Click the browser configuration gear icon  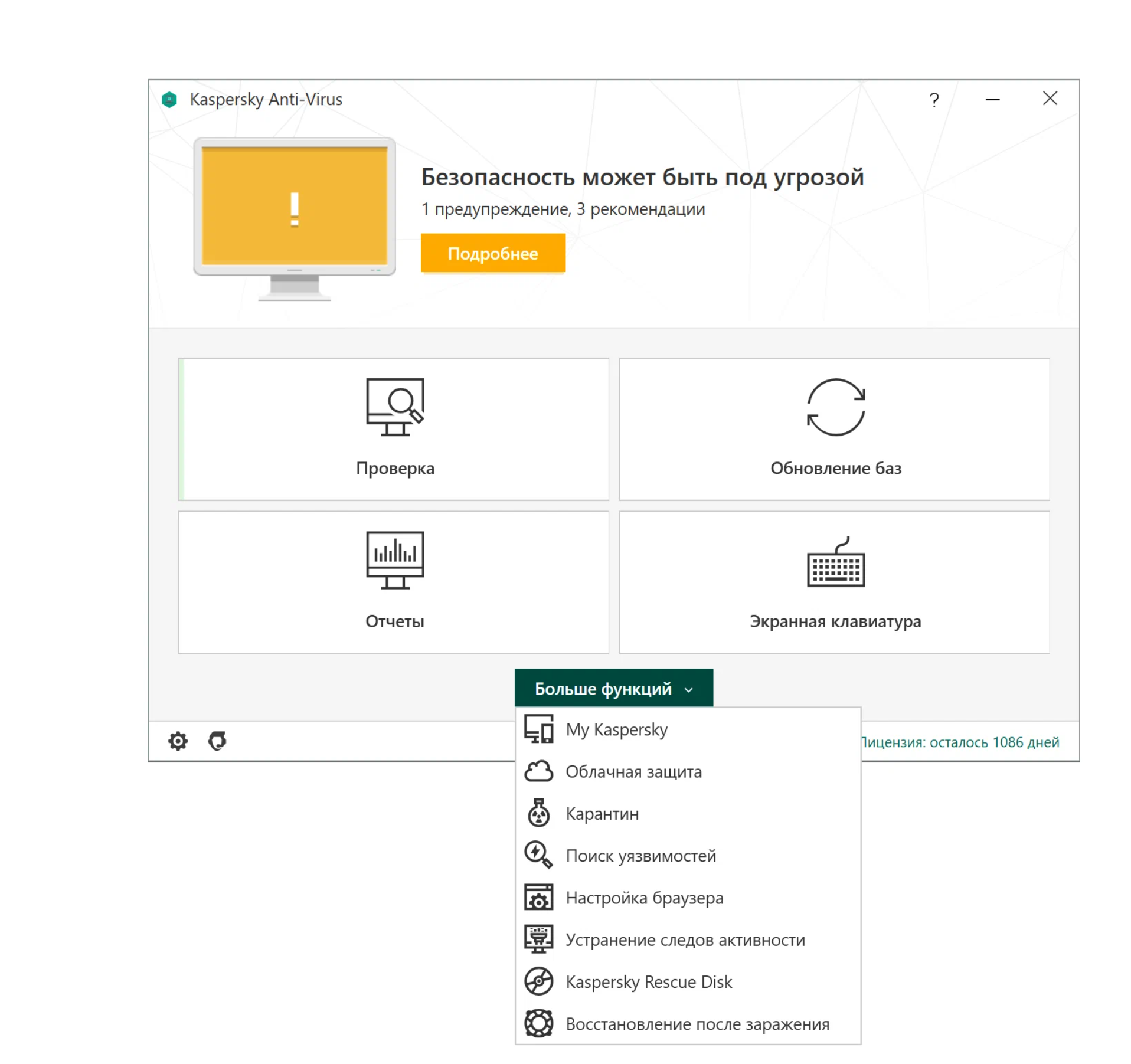tap(538, 897)
